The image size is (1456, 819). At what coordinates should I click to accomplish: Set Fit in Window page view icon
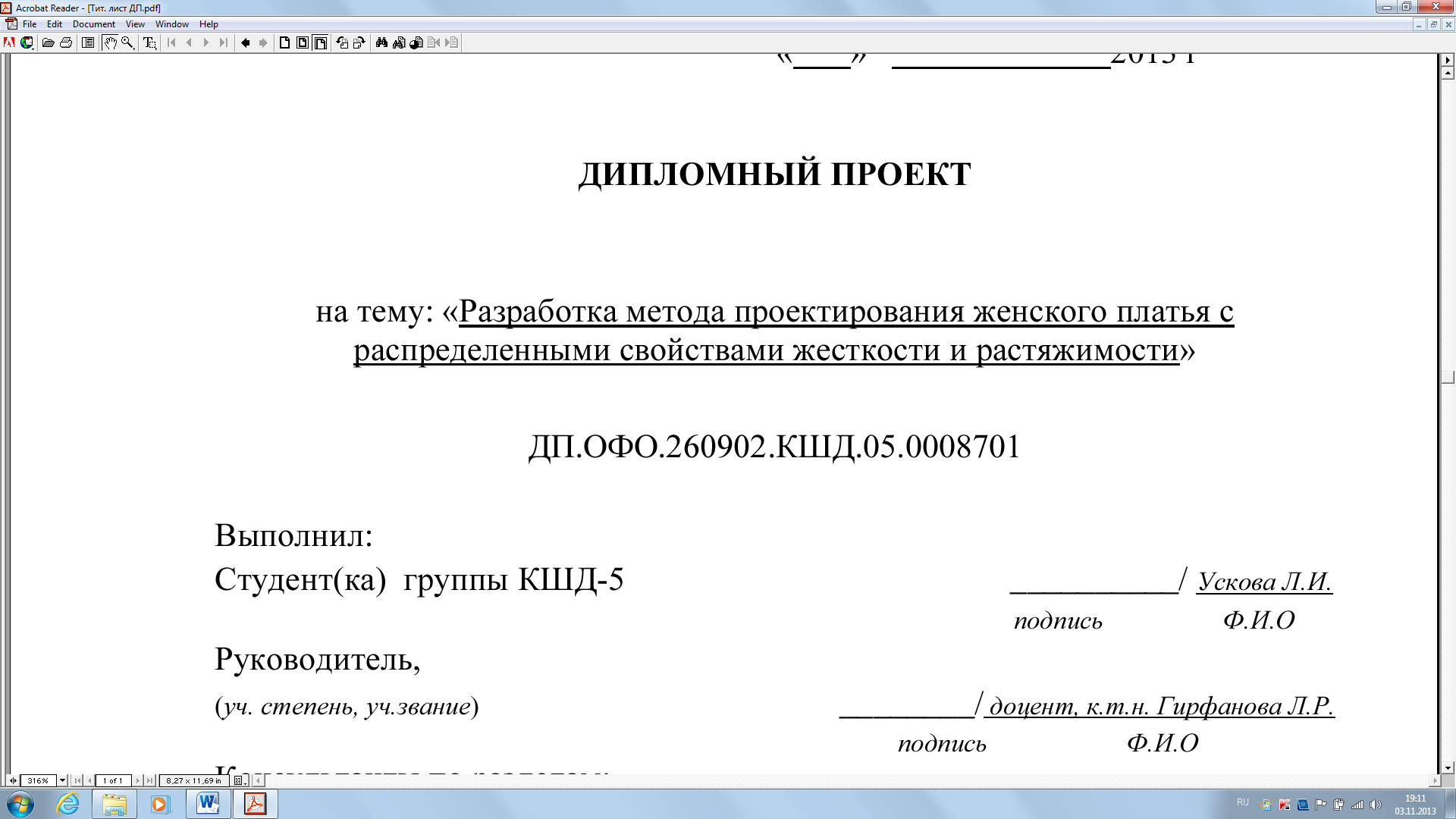click(303, 42)
